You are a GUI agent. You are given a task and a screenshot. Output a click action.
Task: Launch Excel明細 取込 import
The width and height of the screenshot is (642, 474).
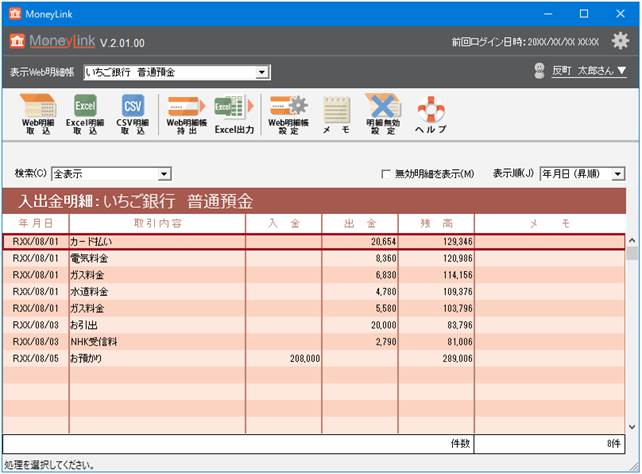[85, 114]
